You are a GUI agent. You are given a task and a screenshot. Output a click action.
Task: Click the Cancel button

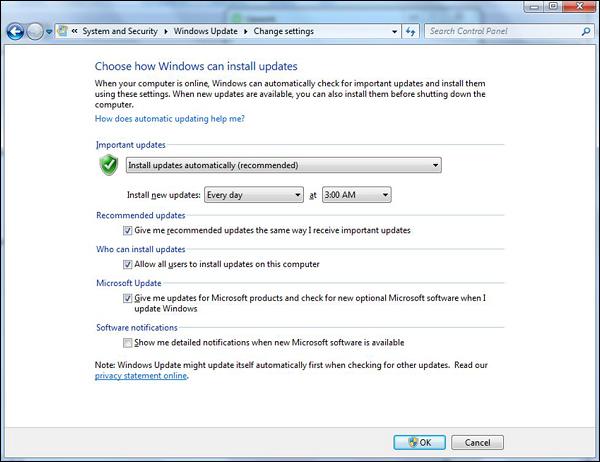[477, 442]
